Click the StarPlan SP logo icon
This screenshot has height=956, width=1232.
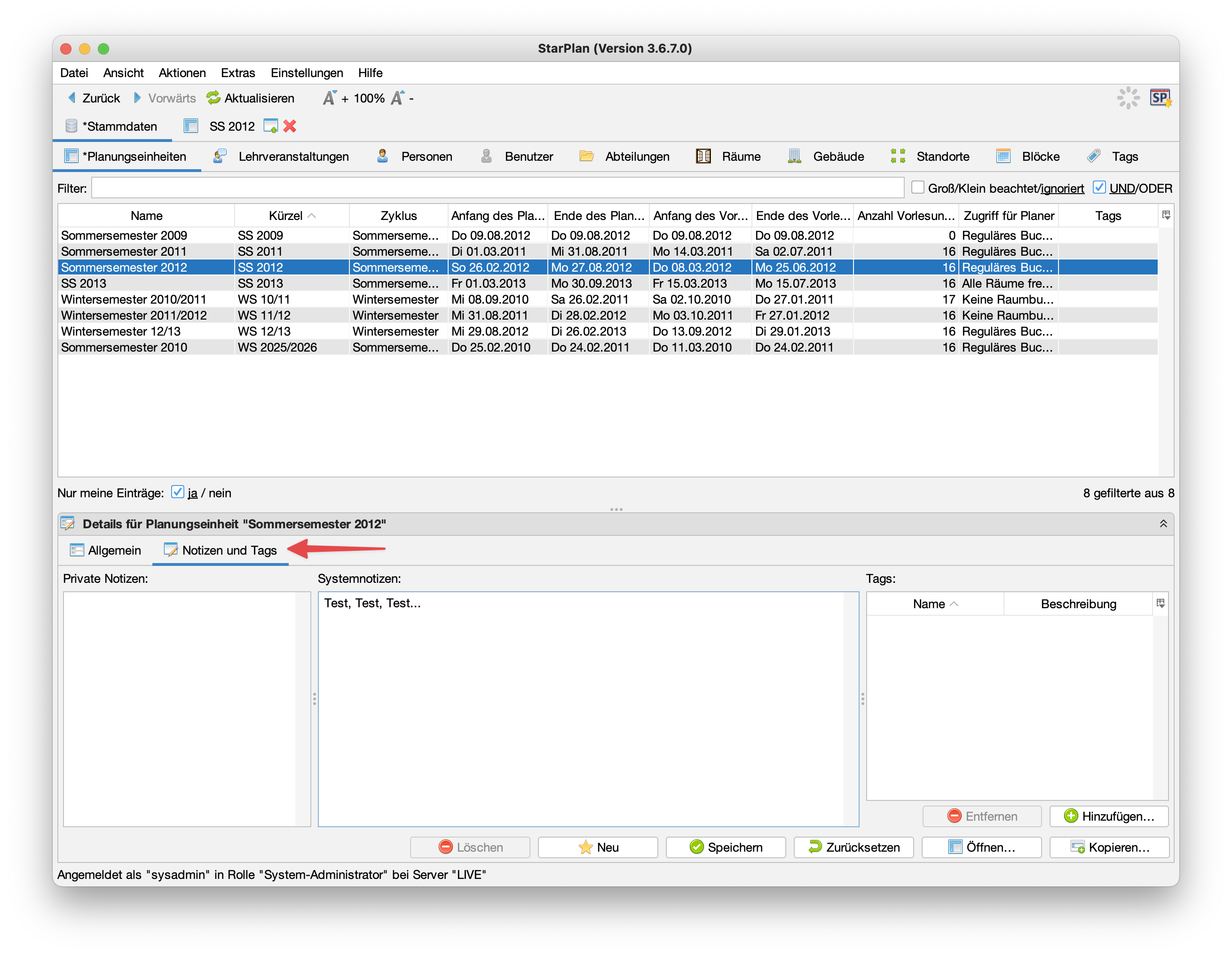[x=1161, y=98]
